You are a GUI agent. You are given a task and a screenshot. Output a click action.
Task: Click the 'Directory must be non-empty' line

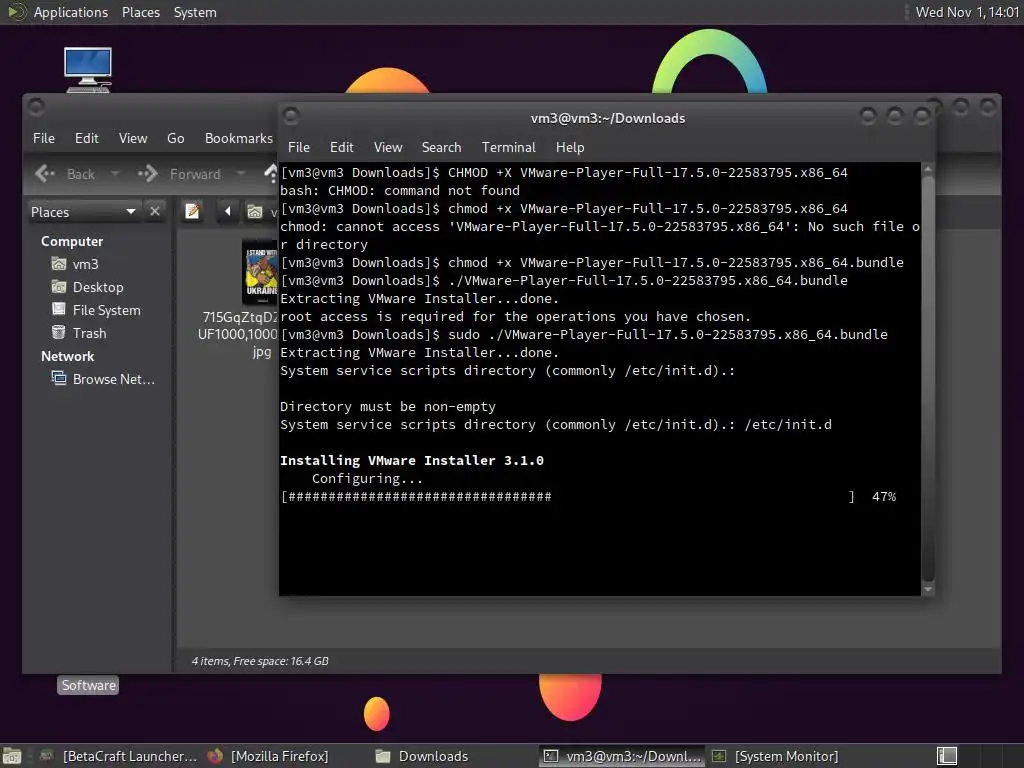[x=388, y=407]
